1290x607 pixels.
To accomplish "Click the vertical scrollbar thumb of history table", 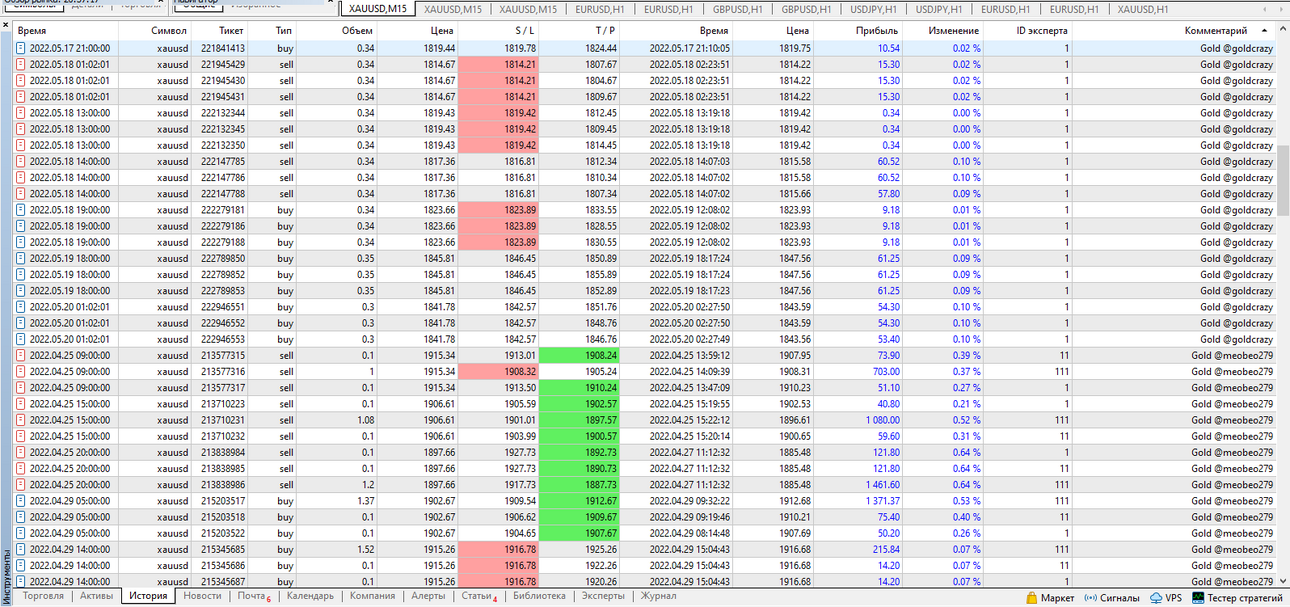I will tap(1283, 180).
